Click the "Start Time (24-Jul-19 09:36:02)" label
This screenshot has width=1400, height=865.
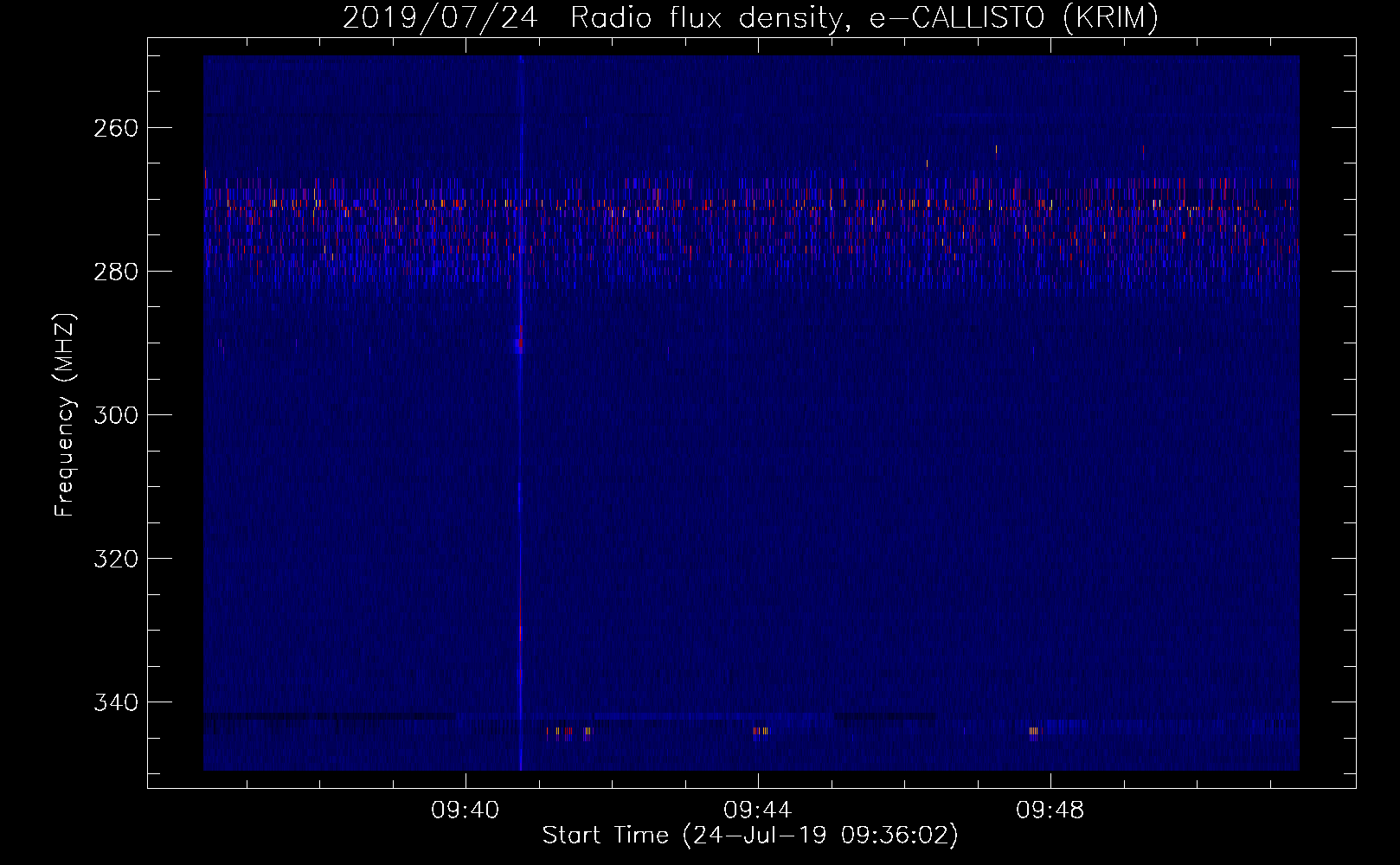750,836
